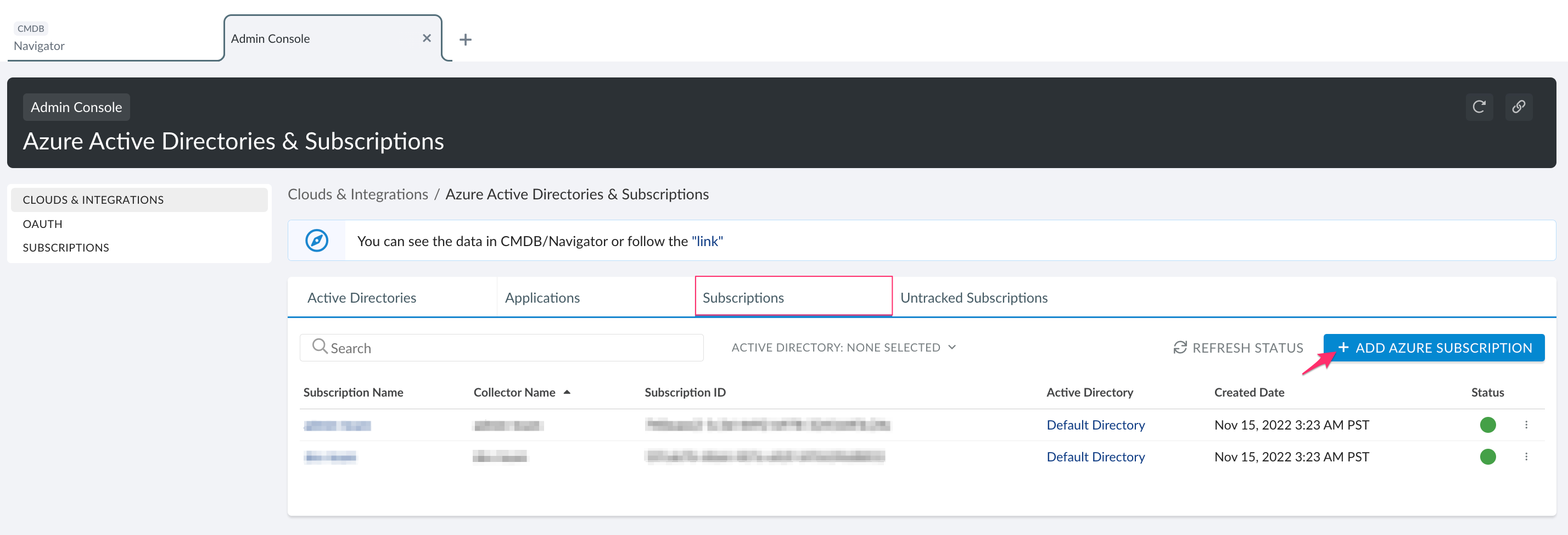This screenshot has width=1568, height=535.
Task: Click the link icon in the header bar
Action: (1519, 107)
